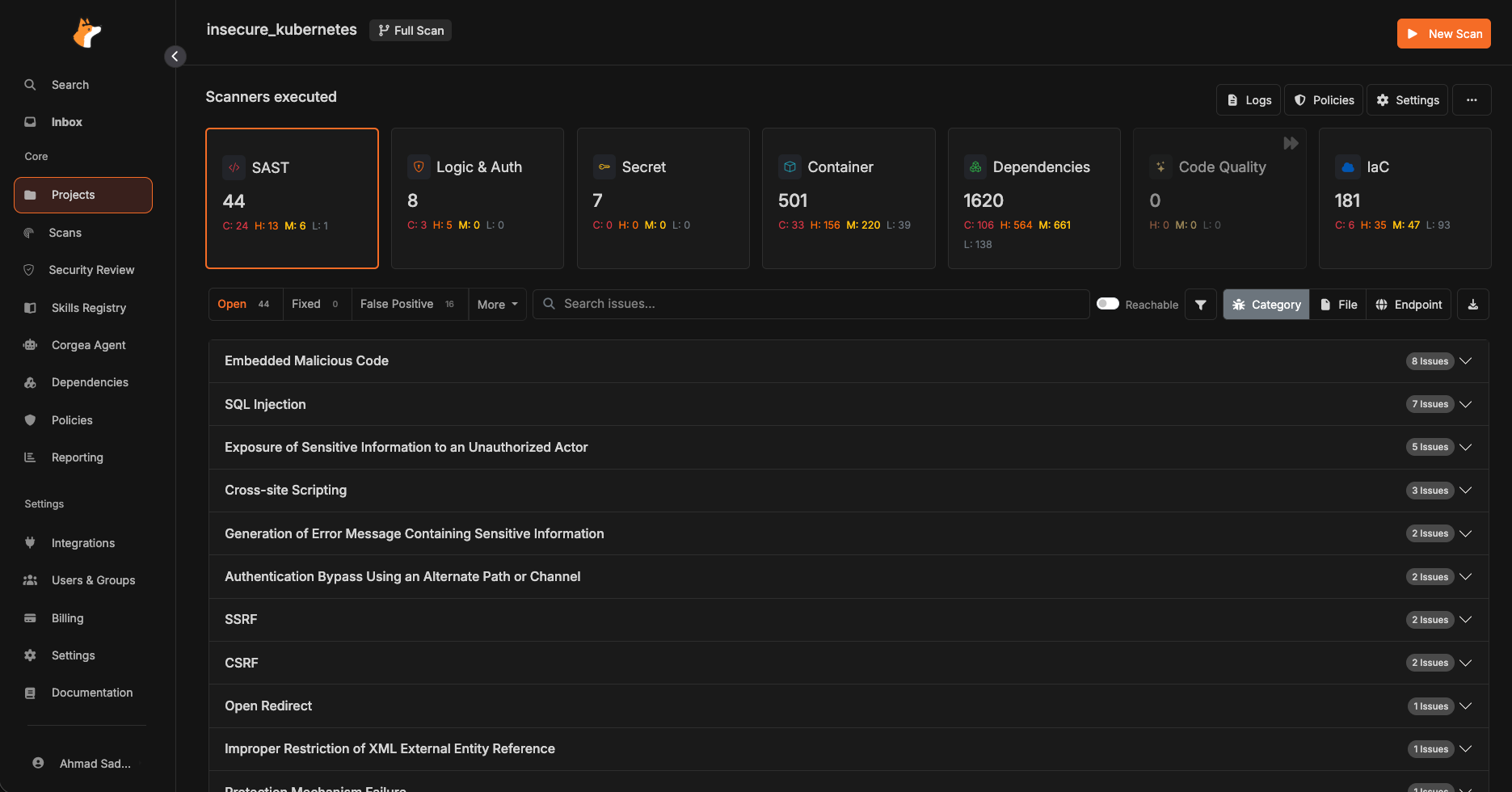This screenshot has height=792, width=1512.
Task: Switch to the Fixed issues tab
Action: (317, 304)
